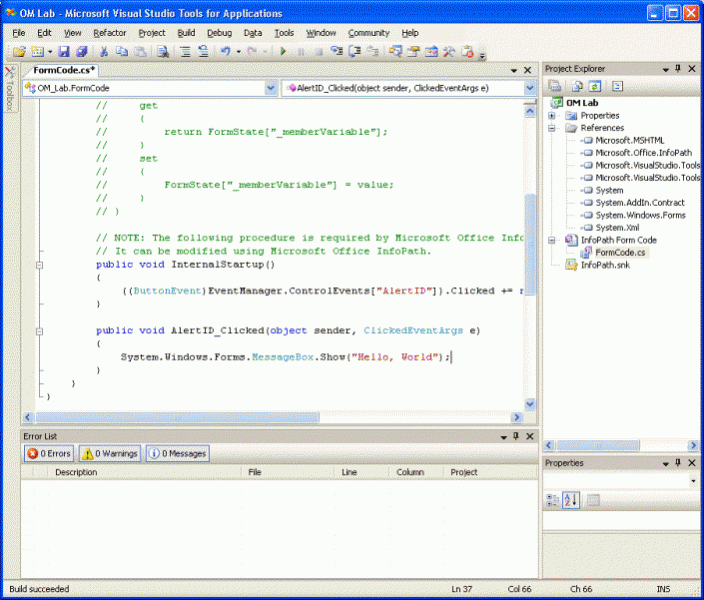Toggle the 0 Errors filter button
The image size is (704, 600).
(49, 454)
